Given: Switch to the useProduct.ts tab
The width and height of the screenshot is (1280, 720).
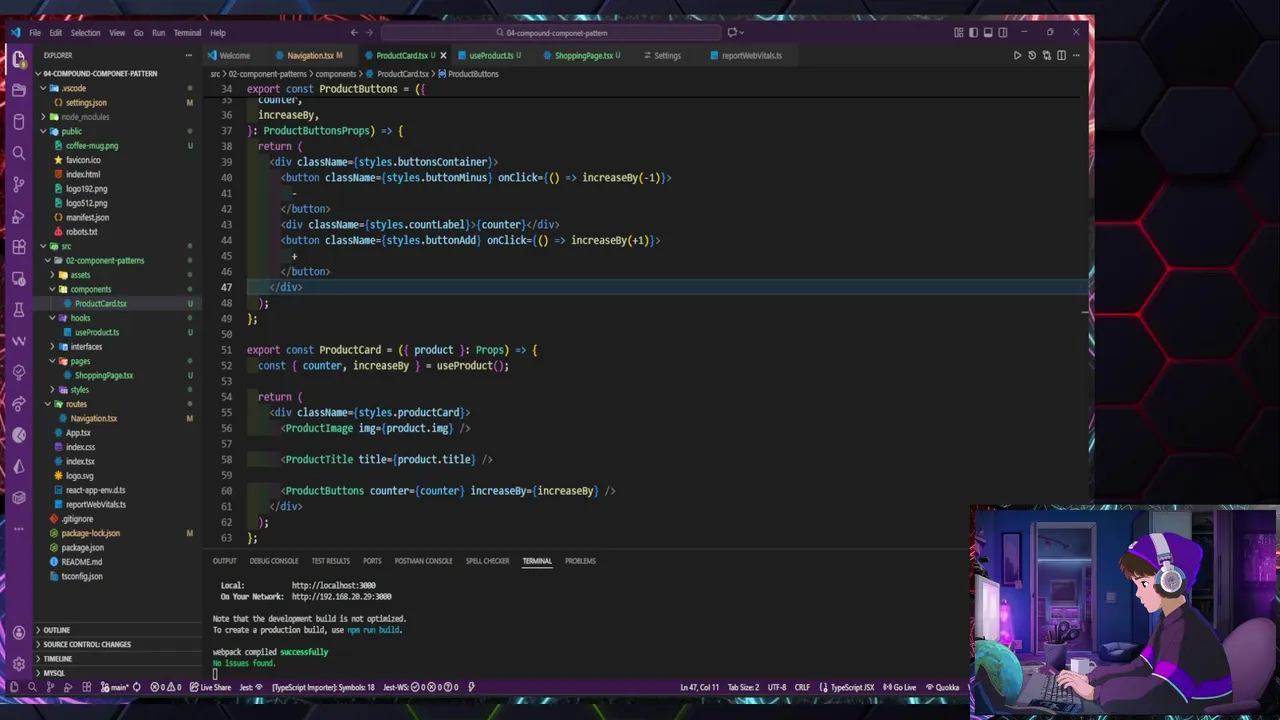Looking at the screenshot, I should point(491,56).
